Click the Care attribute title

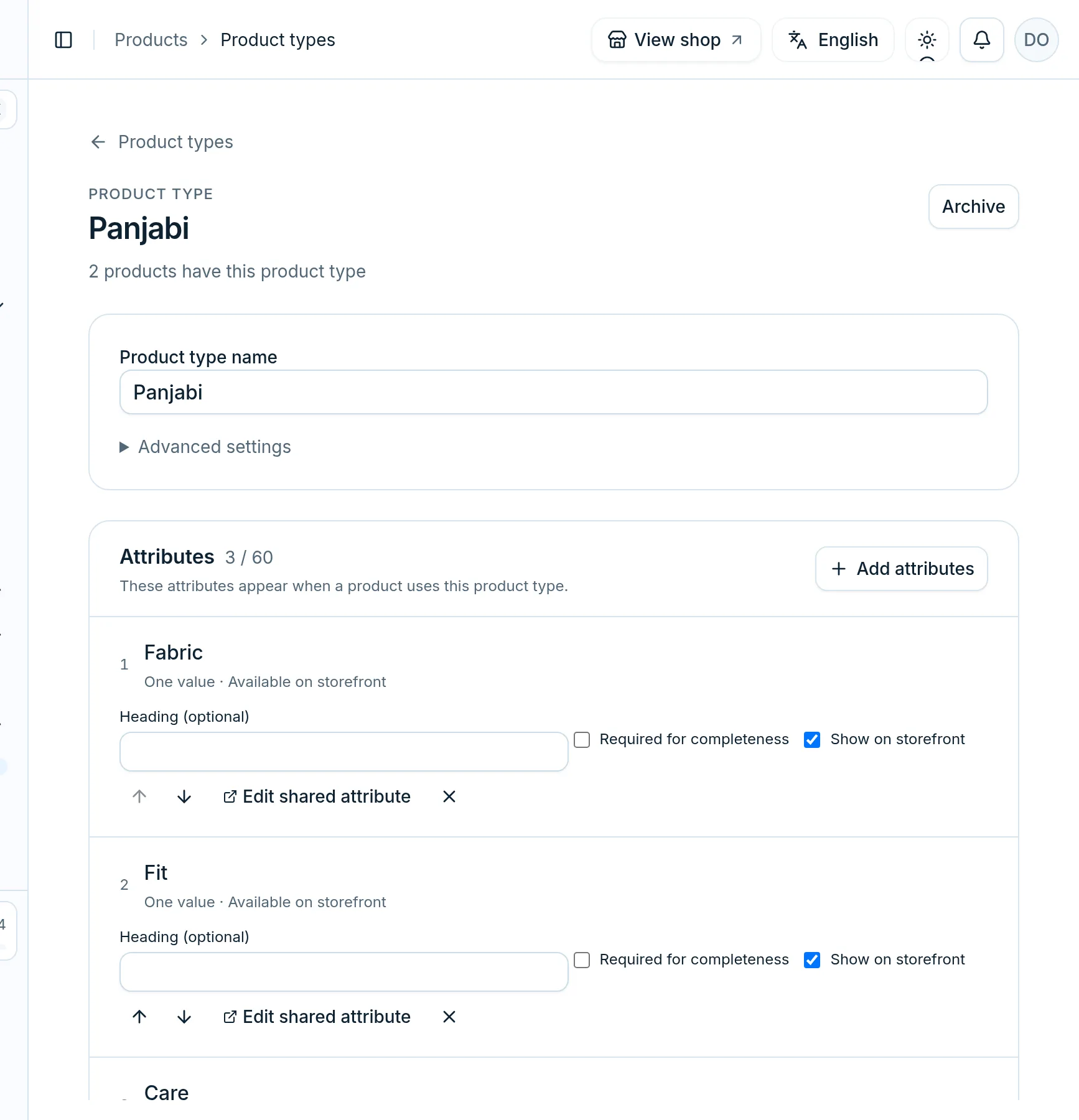166,1093
